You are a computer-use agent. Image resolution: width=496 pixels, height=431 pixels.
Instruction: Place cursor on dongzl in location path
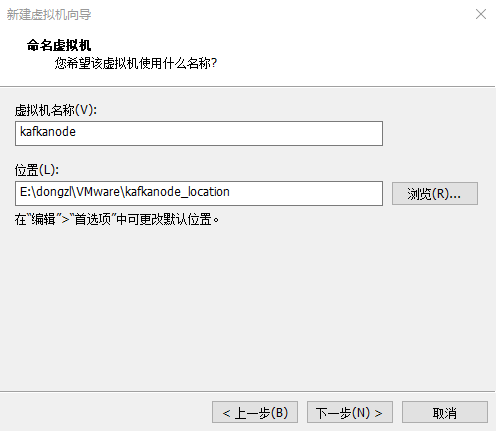tap(54, 192)
